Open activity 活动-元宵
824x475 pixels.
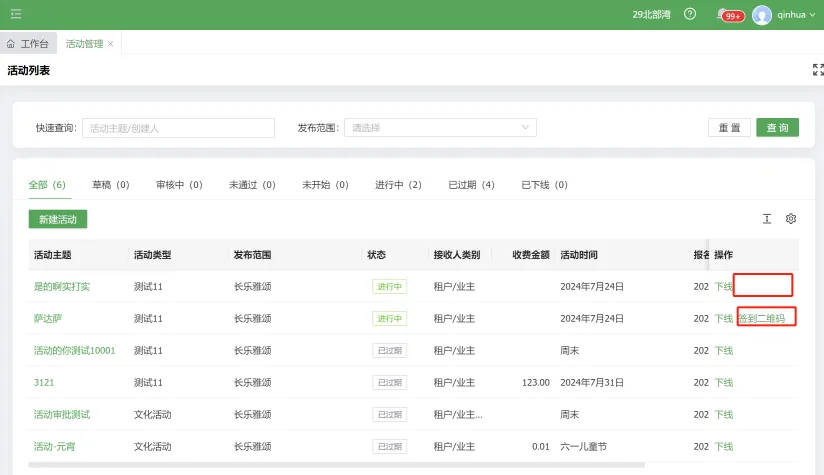55,447
